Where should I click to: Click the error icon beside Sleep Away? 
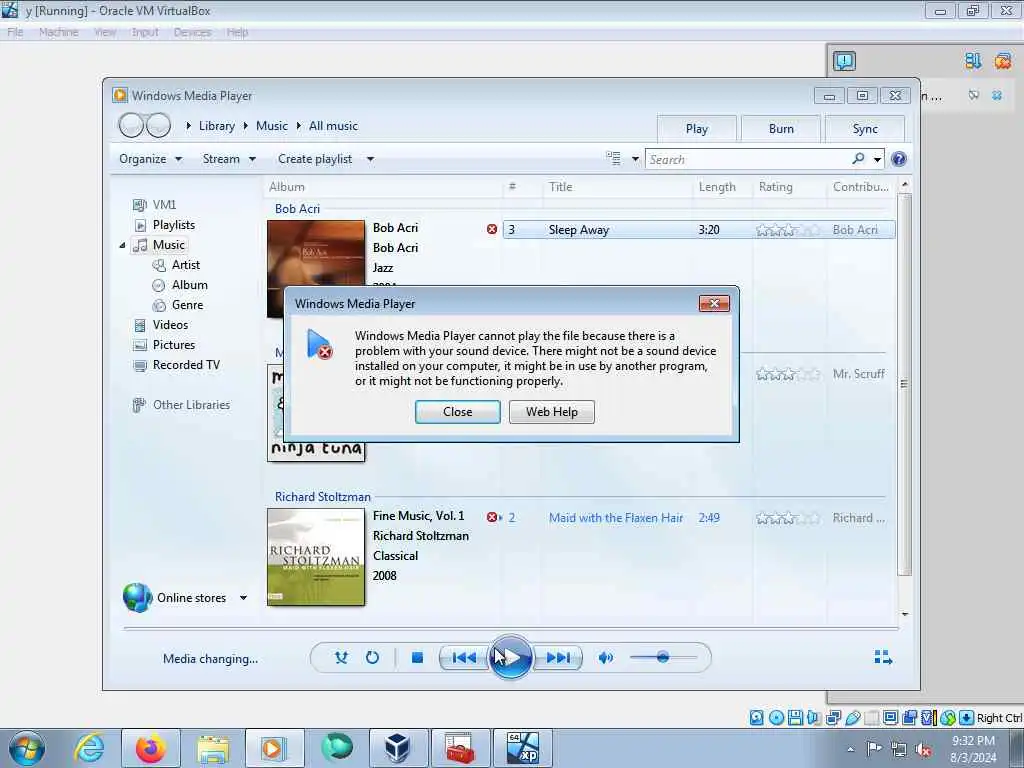[x=492, y=229]
